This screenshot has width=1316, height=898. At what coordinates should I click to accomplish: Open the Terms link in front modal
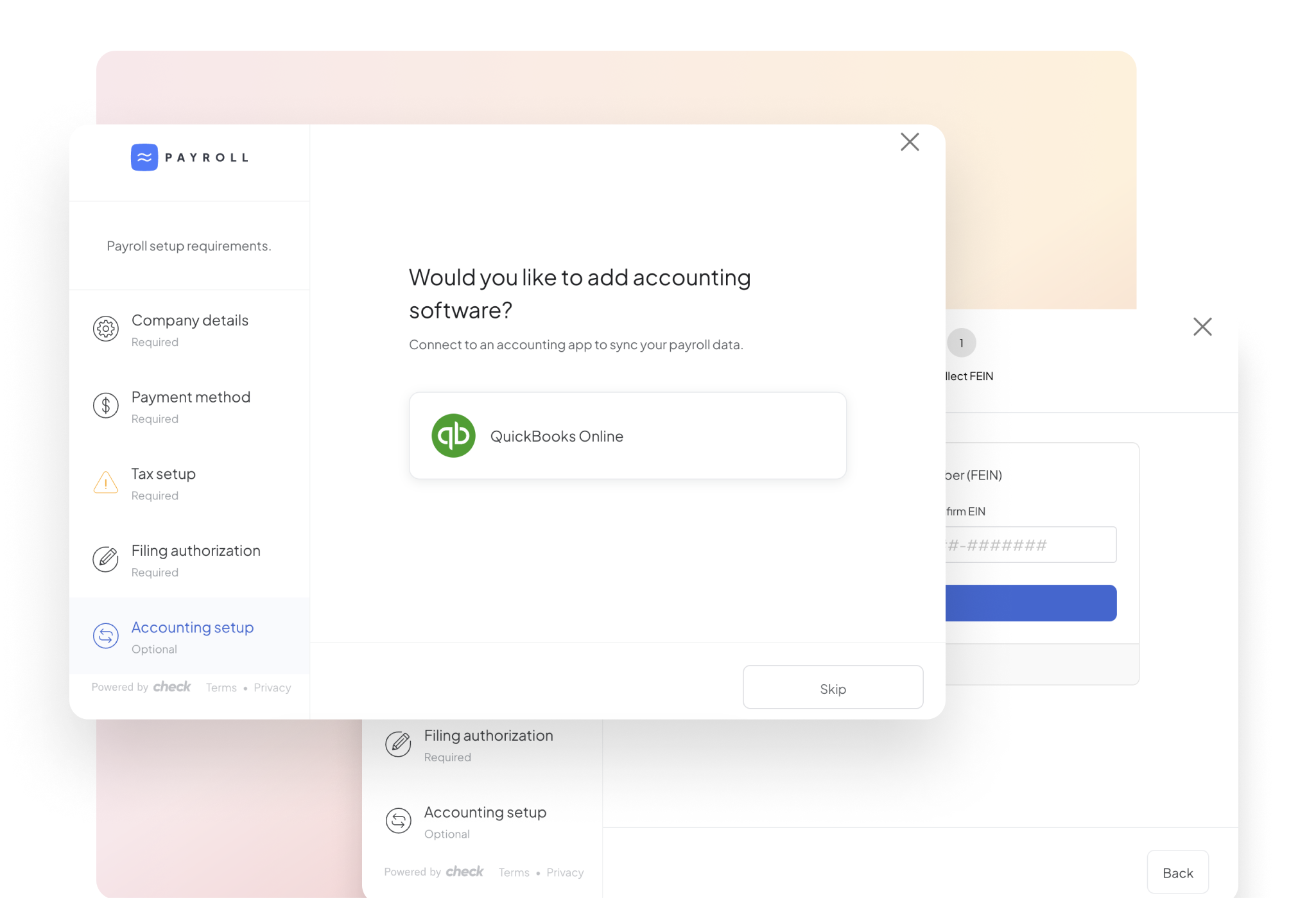pos(221,688)
